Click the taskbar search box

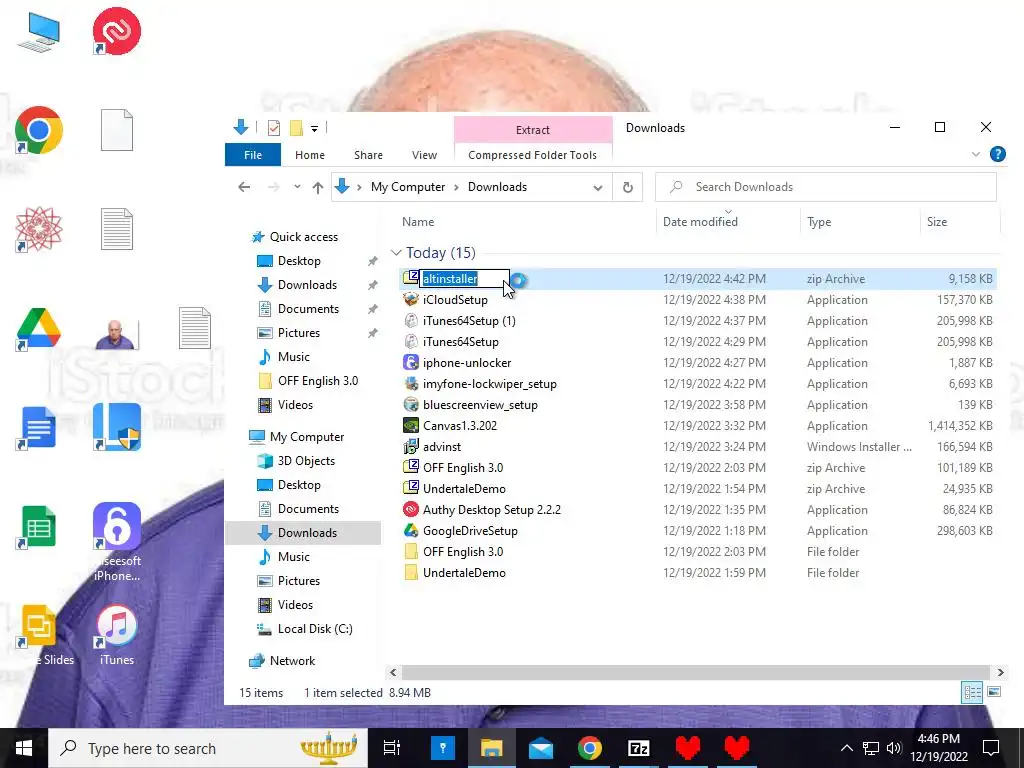click(208, 748)
